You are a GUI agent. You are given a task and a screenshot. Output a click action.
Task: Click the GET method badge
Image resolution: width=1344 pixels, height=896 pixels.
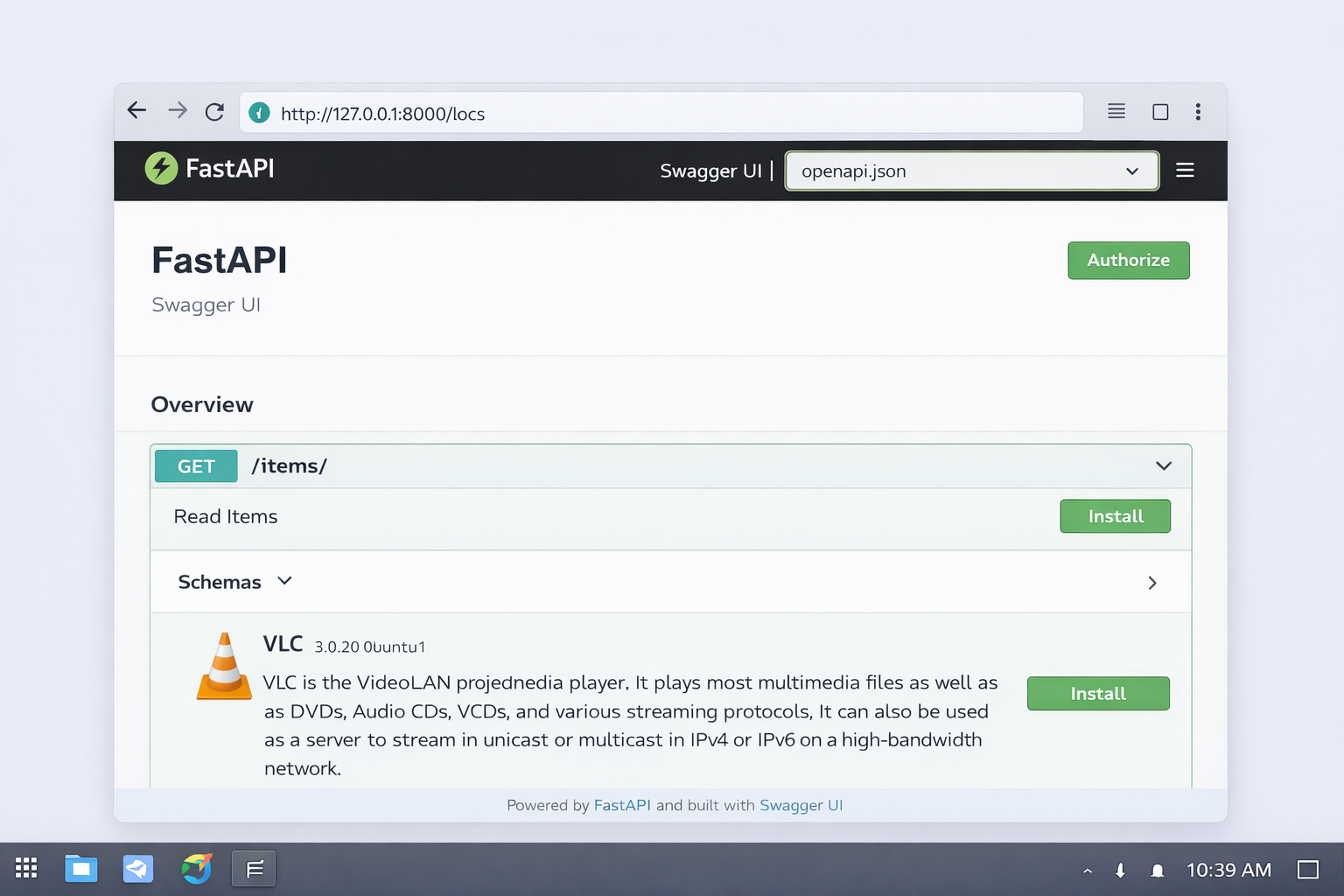tap(196, 466)
